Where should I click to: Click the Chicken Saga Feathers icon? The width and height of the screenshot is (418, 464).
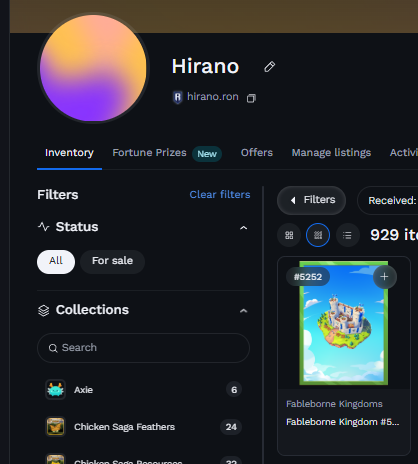click(x=55, y=427)
